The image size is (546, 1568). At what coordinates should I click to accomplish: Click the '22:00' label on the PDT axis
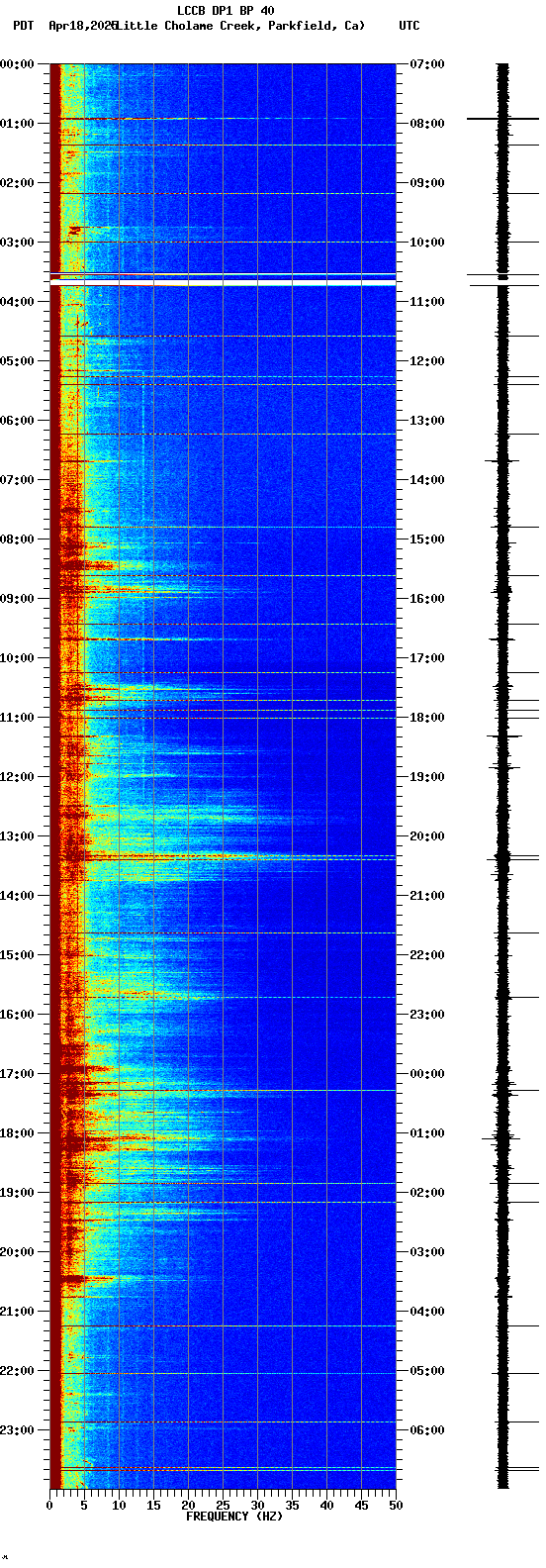coord(17,1371)
